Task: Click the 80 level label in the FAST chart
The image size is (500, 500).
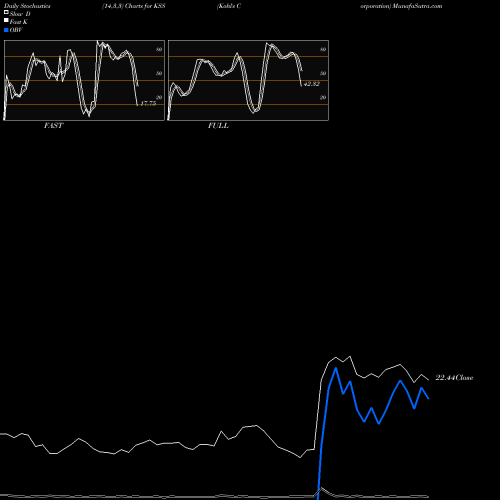Action: click(x=159, y=49)
